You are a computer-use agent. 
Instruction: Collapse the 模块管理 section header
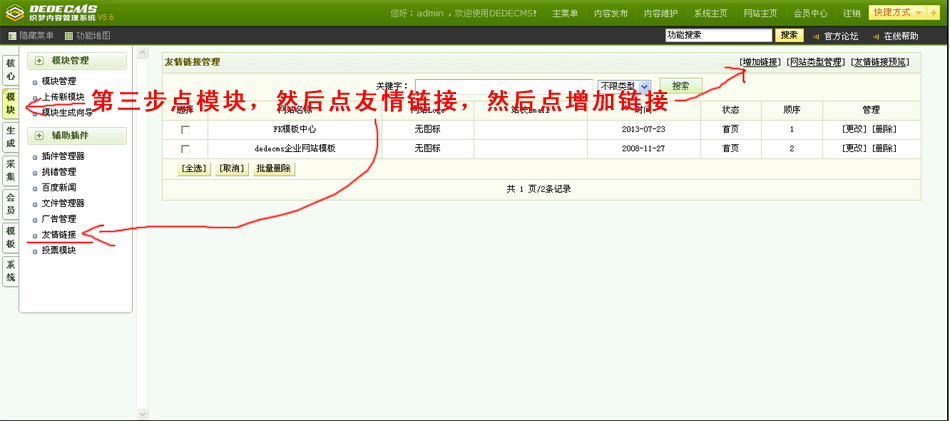tap(39, 61)
